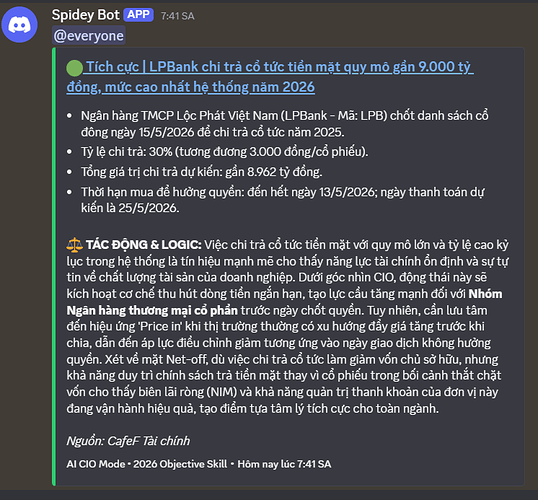The height and width of the screenshot is (500, 538).
Task: Click the 7:41 SA message timestamp
Action: [177, 16]
